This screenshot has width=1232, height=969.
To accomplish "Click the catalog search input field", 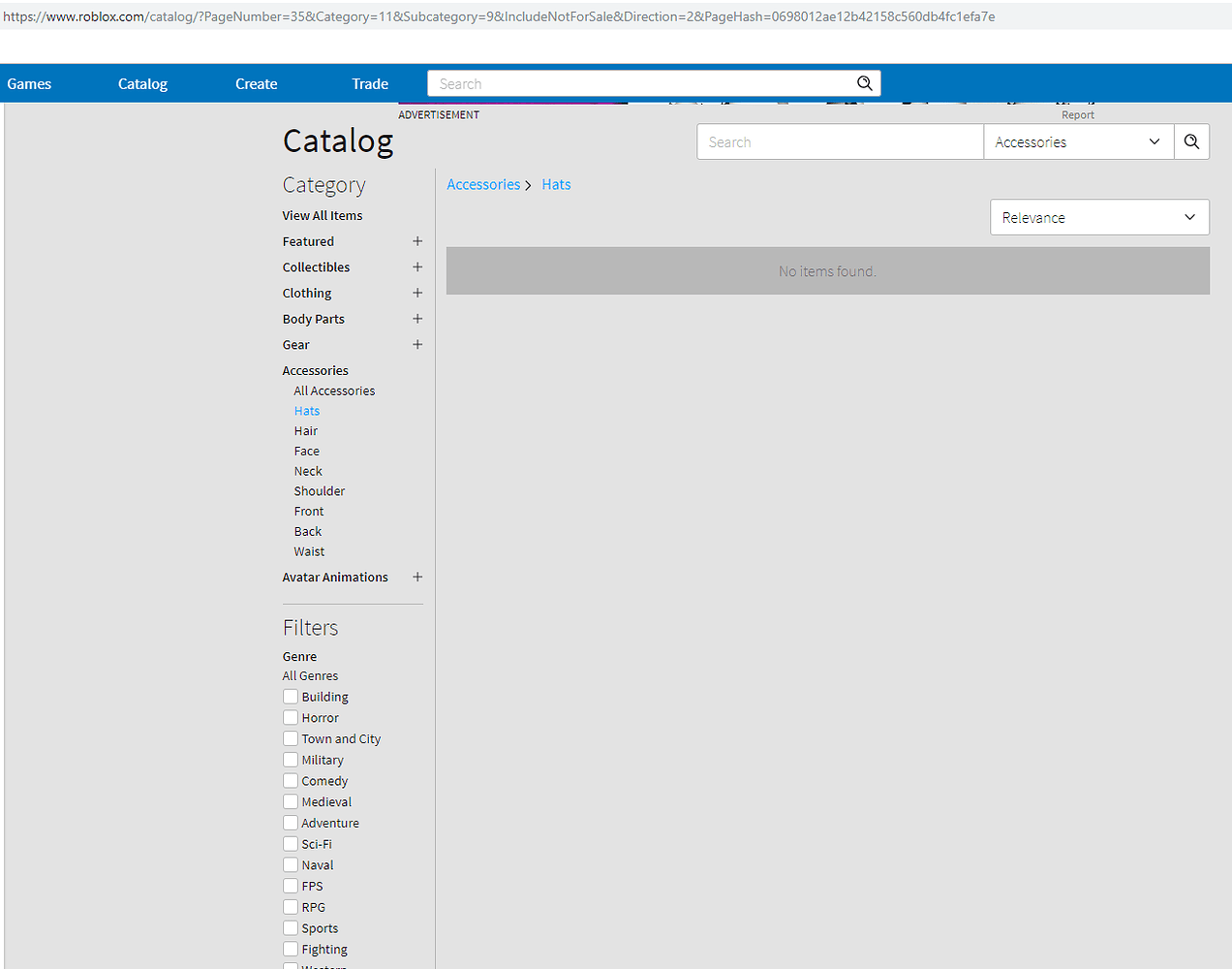I will coord(839,141).
